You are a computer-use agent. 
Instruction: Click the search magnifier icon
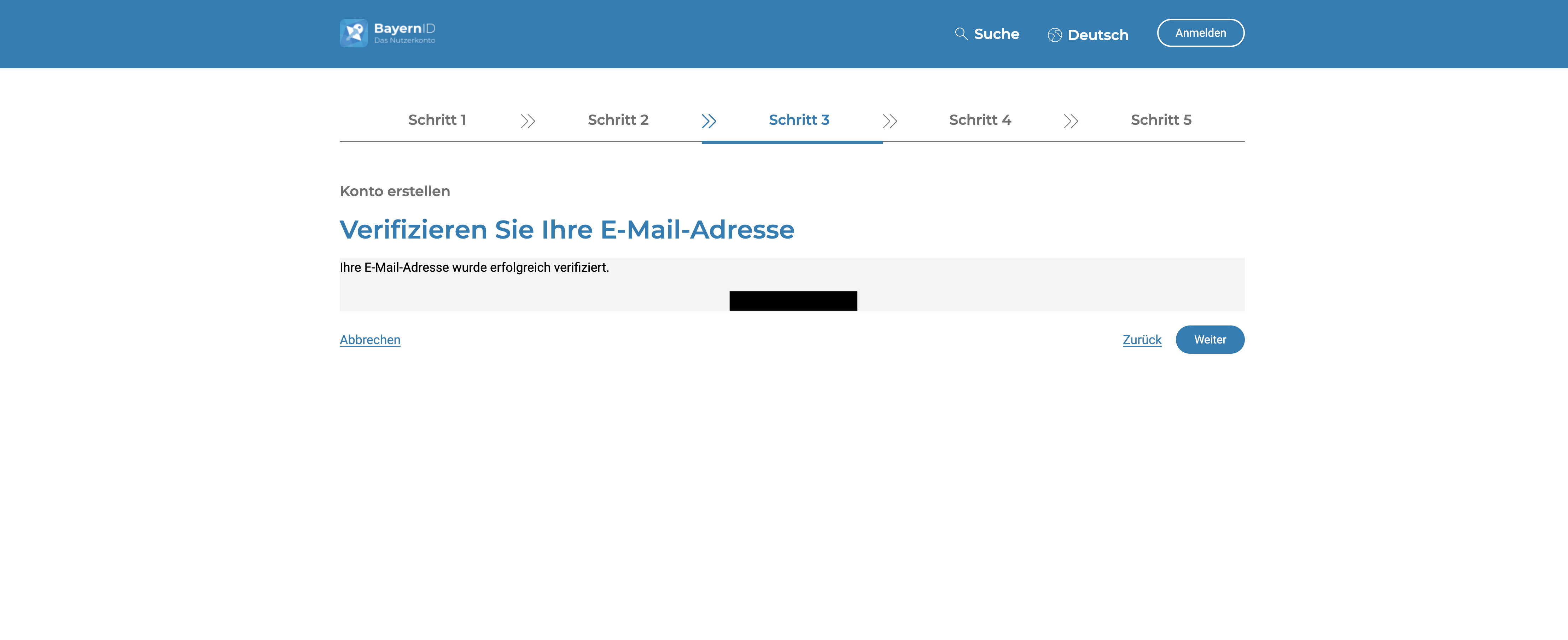point(961,34)
